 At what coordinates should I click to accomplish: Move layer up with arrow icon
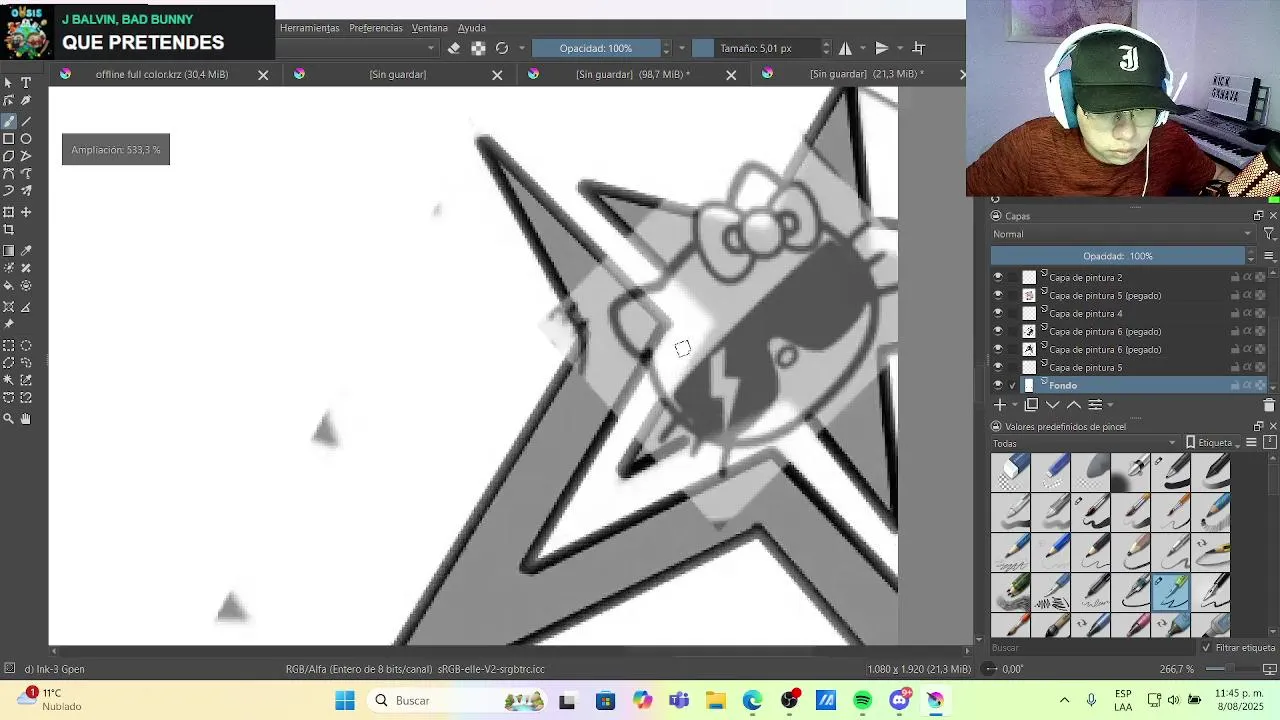pyautogui.click(x=1073, y=405)
